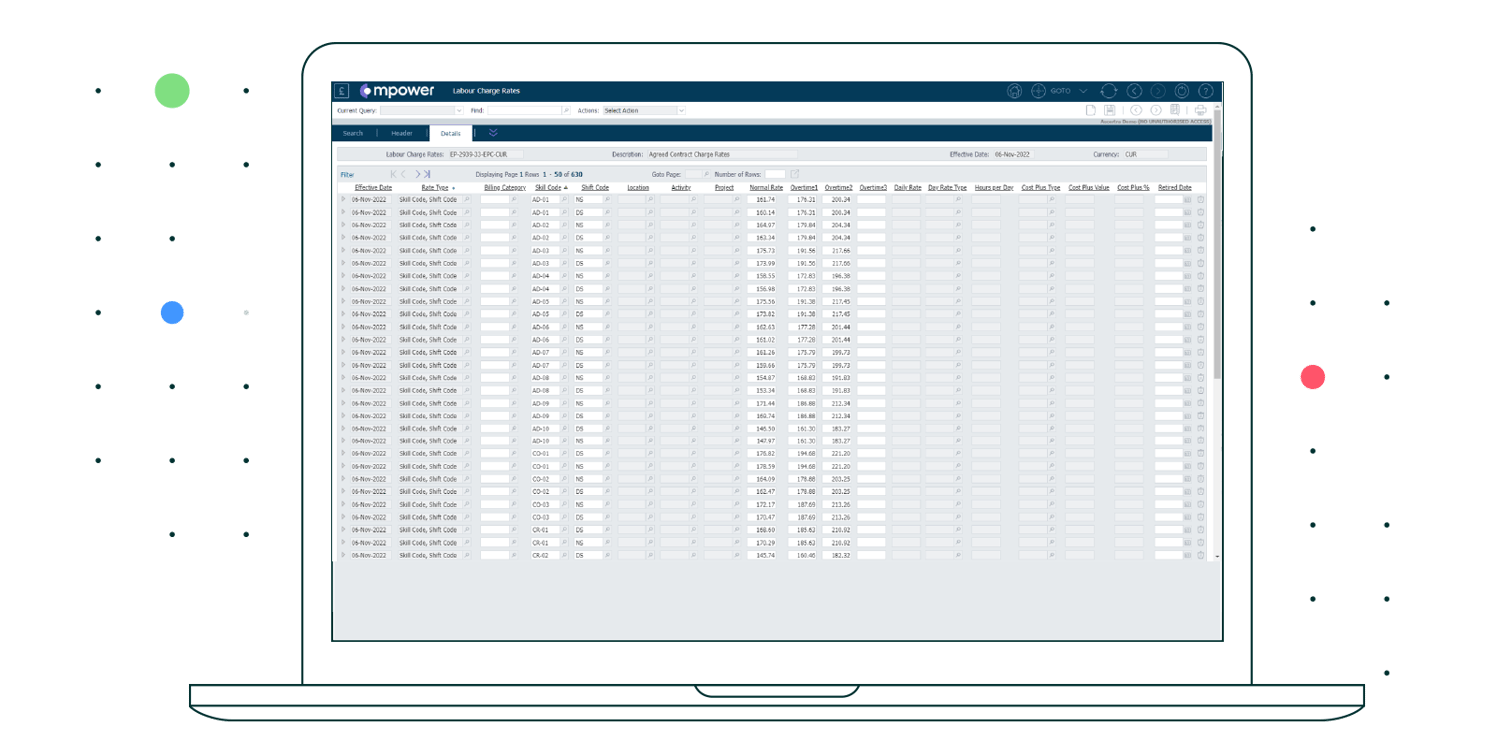Open the Home screen icon
Viewport: 1497px width, 756px height.
pyautogui.click(x=1014, y=90)
